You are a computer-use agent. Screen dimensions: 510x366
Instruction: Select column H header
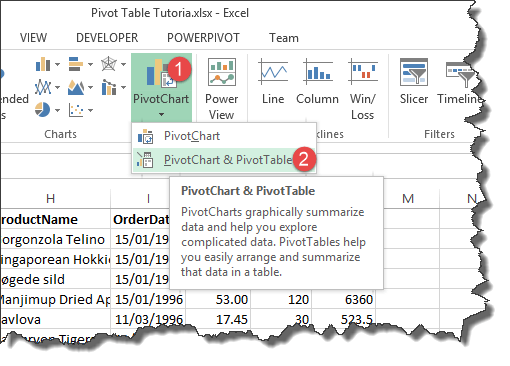pos(56,199)
